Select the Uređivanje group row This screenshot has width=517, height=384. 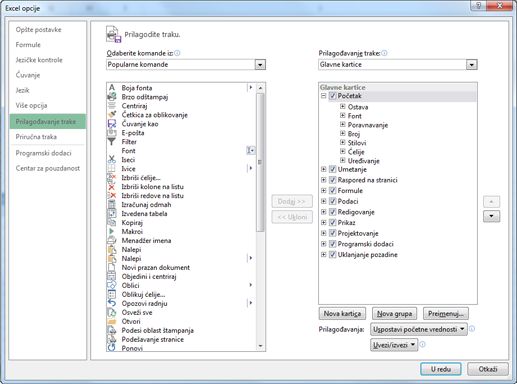[x=363, y=161]
